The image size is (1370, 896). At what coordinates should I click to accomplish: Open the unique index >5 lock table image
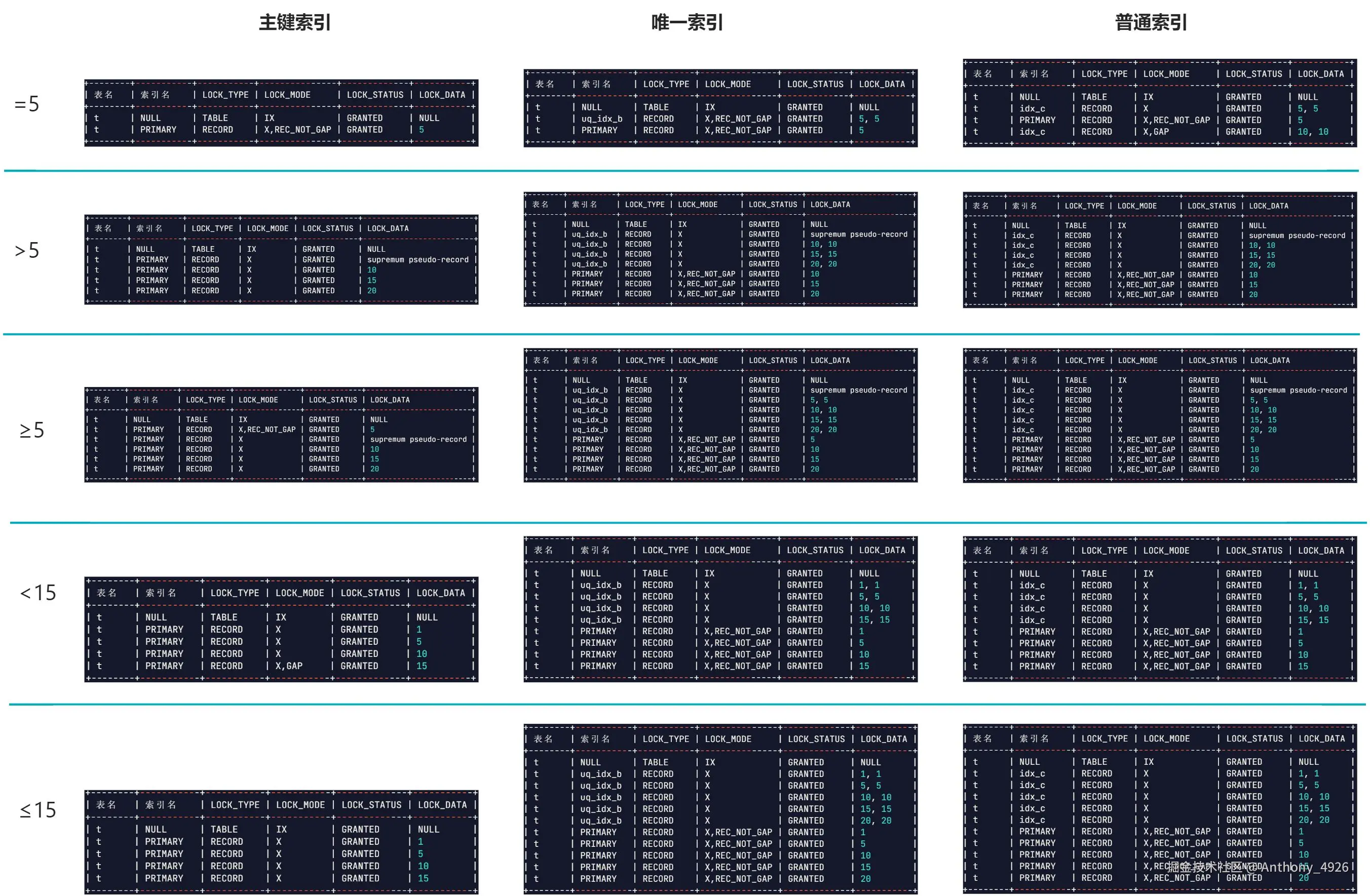pos(720,249)
